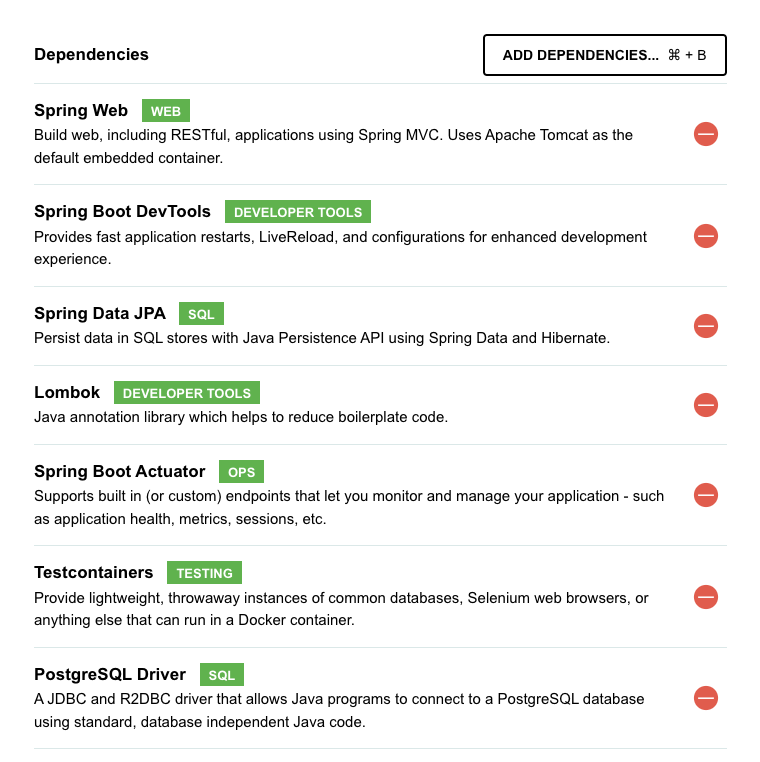Remove the Lombok dependency
760x762 pixels.
tap(706, 405)
